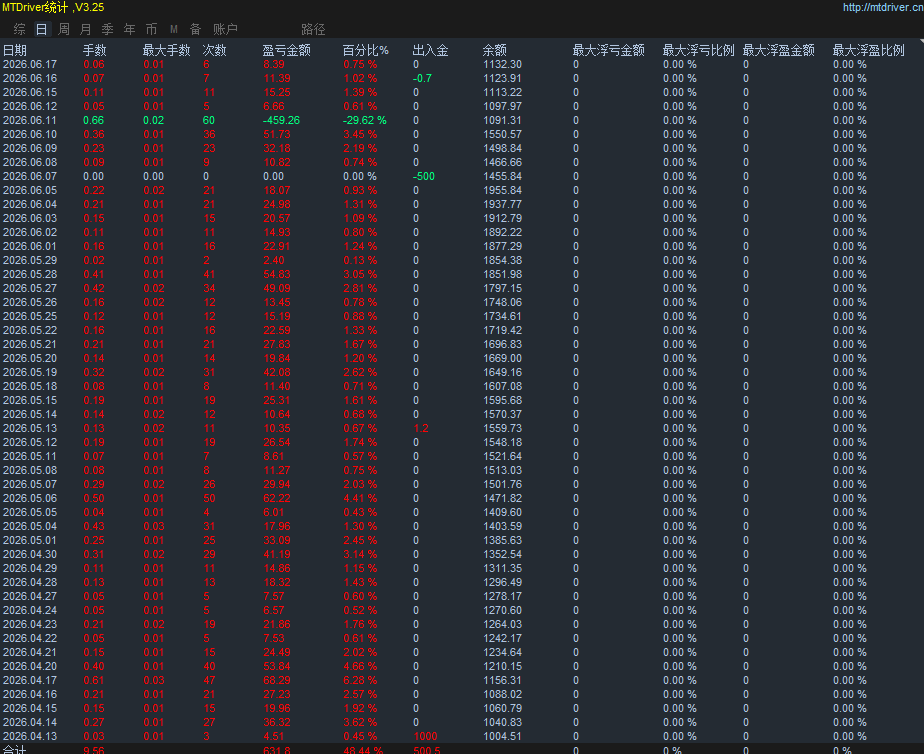Select the 2026.05.19 date row

point(30,372)
